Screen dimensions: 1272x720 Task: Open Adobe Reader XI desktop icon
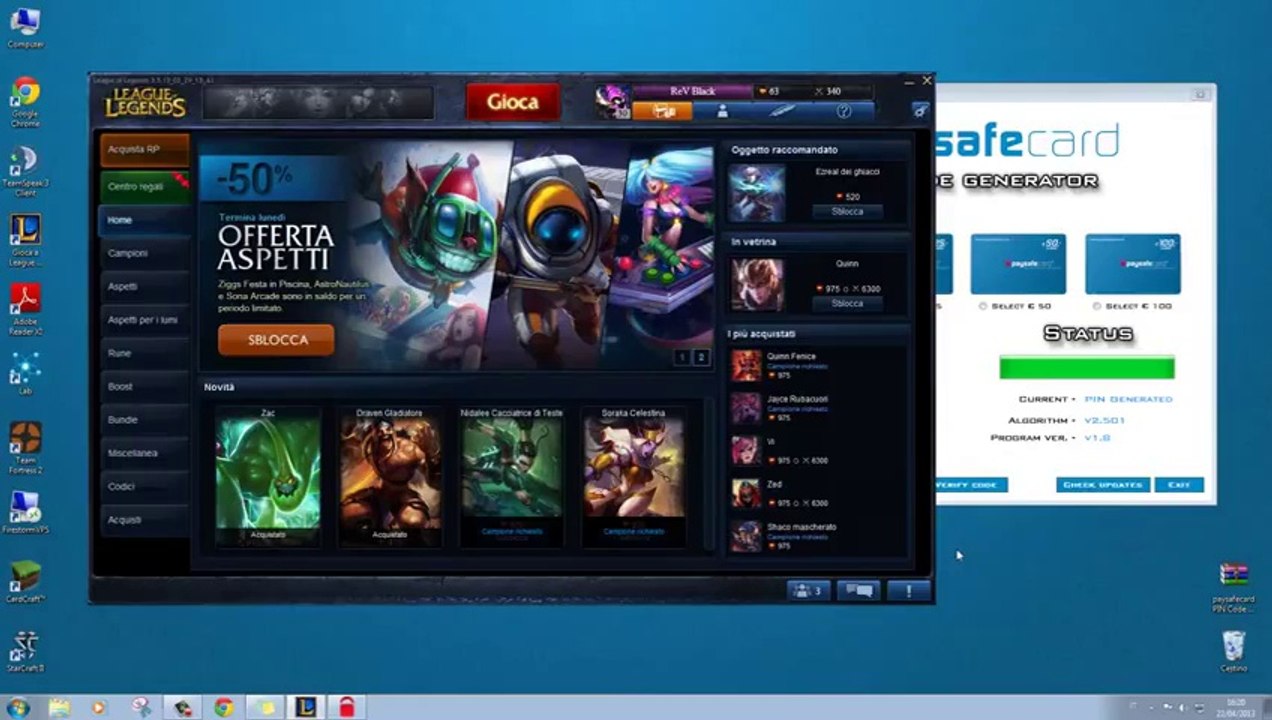click(x=25, y=310)
